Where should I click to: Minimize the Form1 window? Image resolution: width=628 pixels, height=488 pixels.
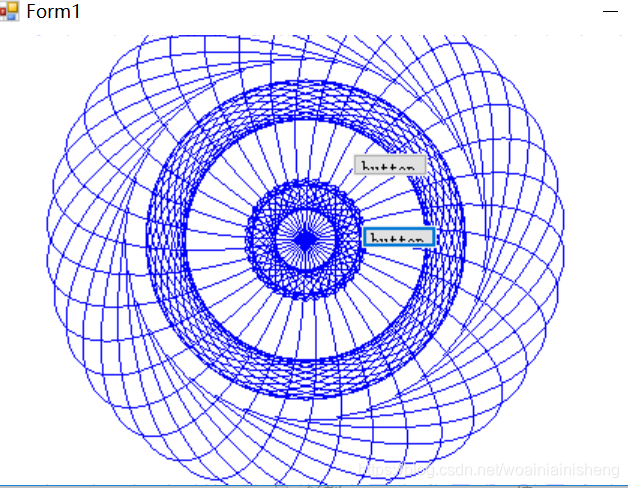point(610,12)
